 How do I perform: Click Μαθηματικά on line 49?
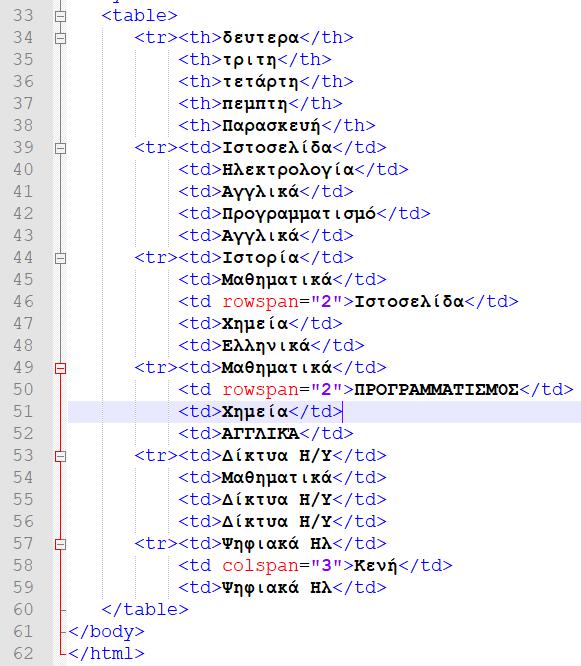tap(277, 368)
